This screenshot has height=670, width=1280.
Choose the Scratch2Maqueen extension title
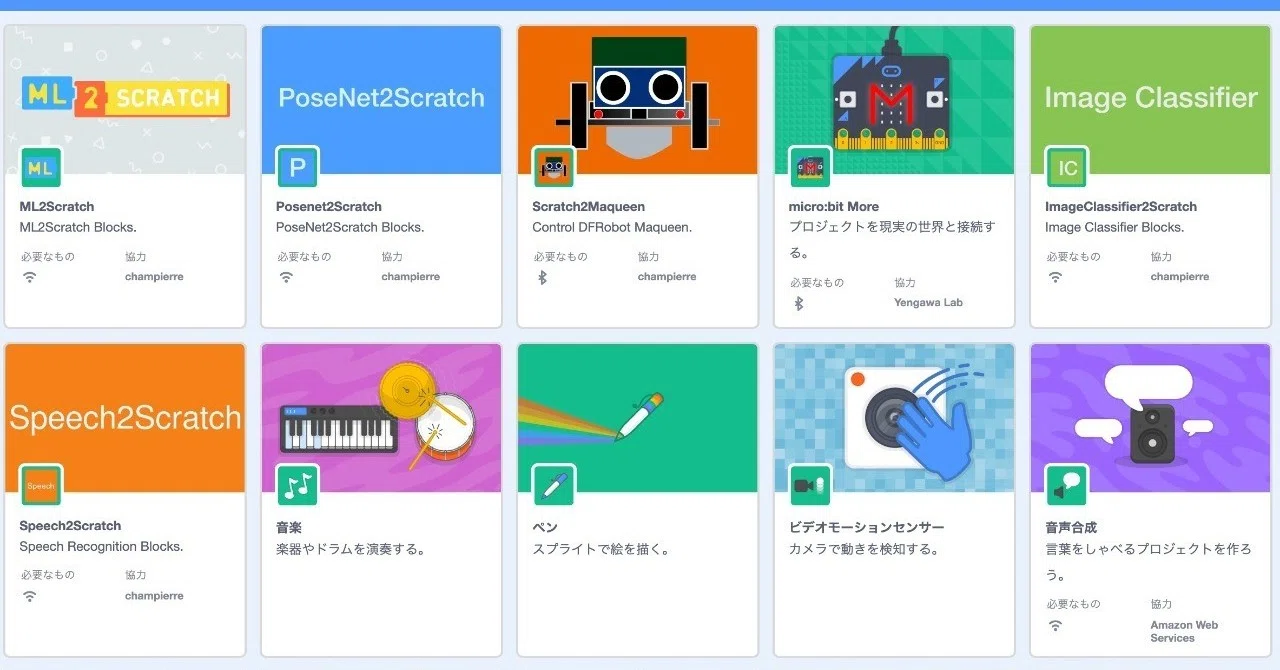589,207
